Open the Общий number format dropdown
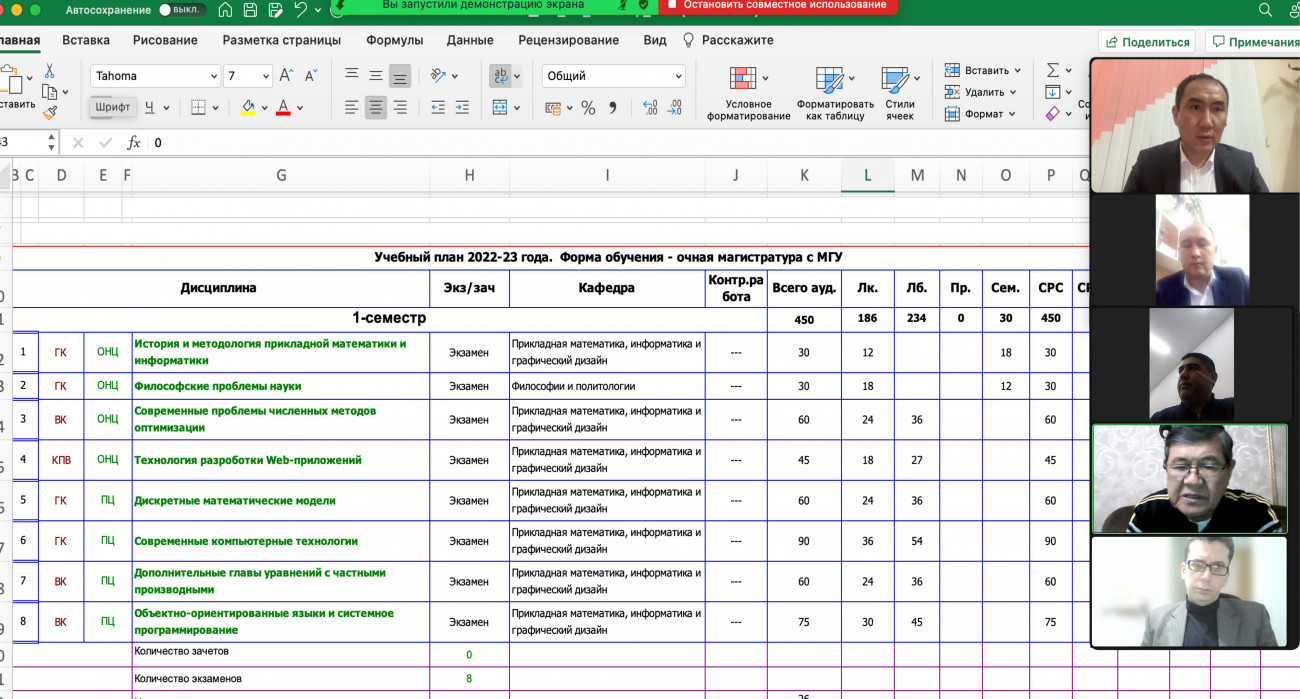Screen dimensions: 1300x699 (678, 76)
